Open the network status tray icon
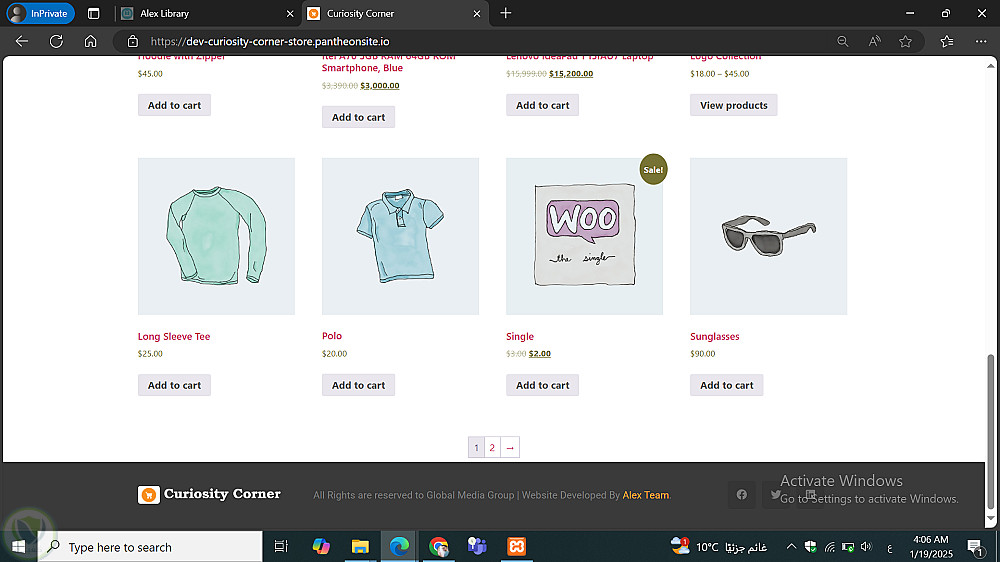The image size is (1000, 562). [830, 547]
